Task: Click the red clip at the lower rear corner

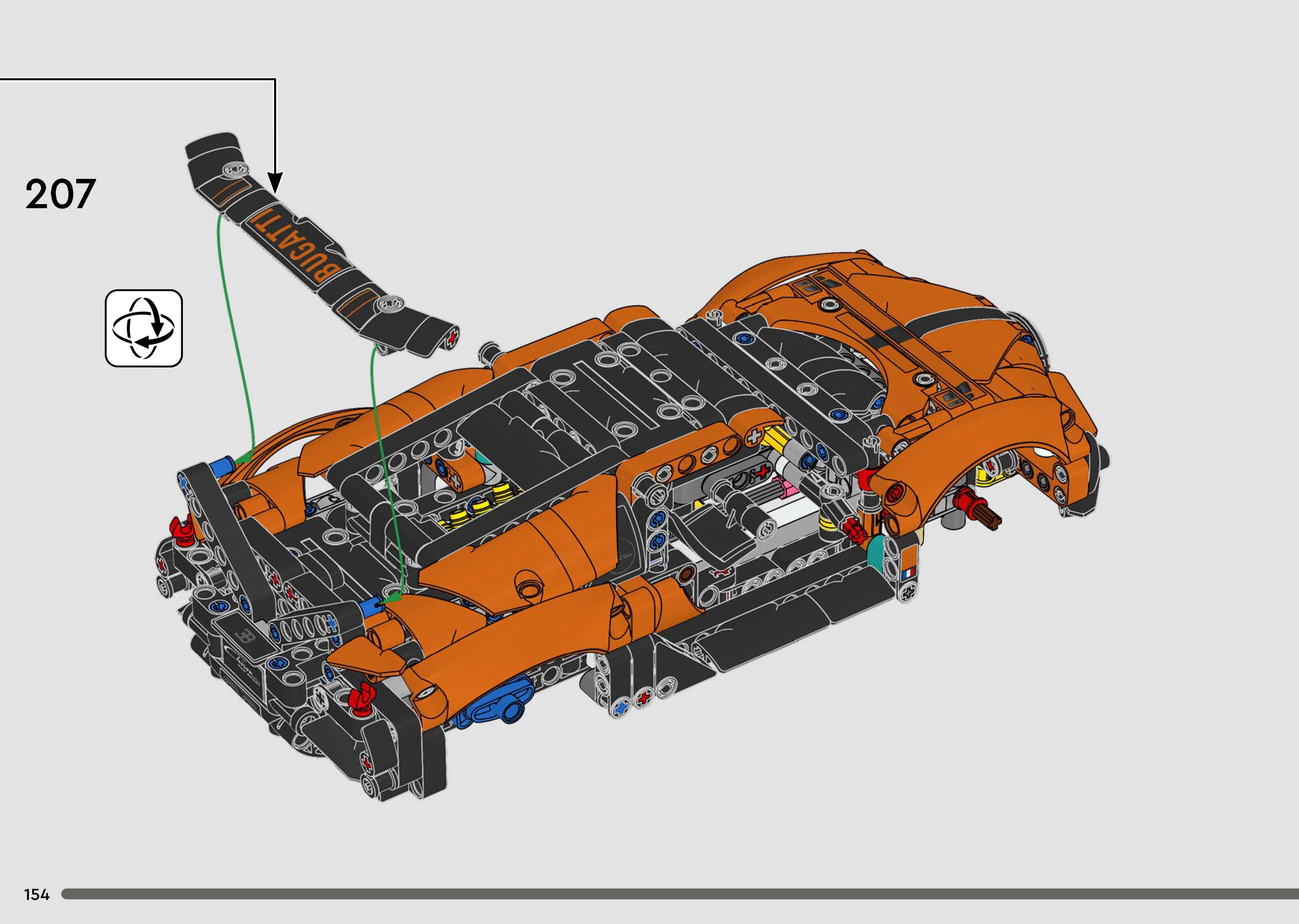Action: (x=362, y=699)
